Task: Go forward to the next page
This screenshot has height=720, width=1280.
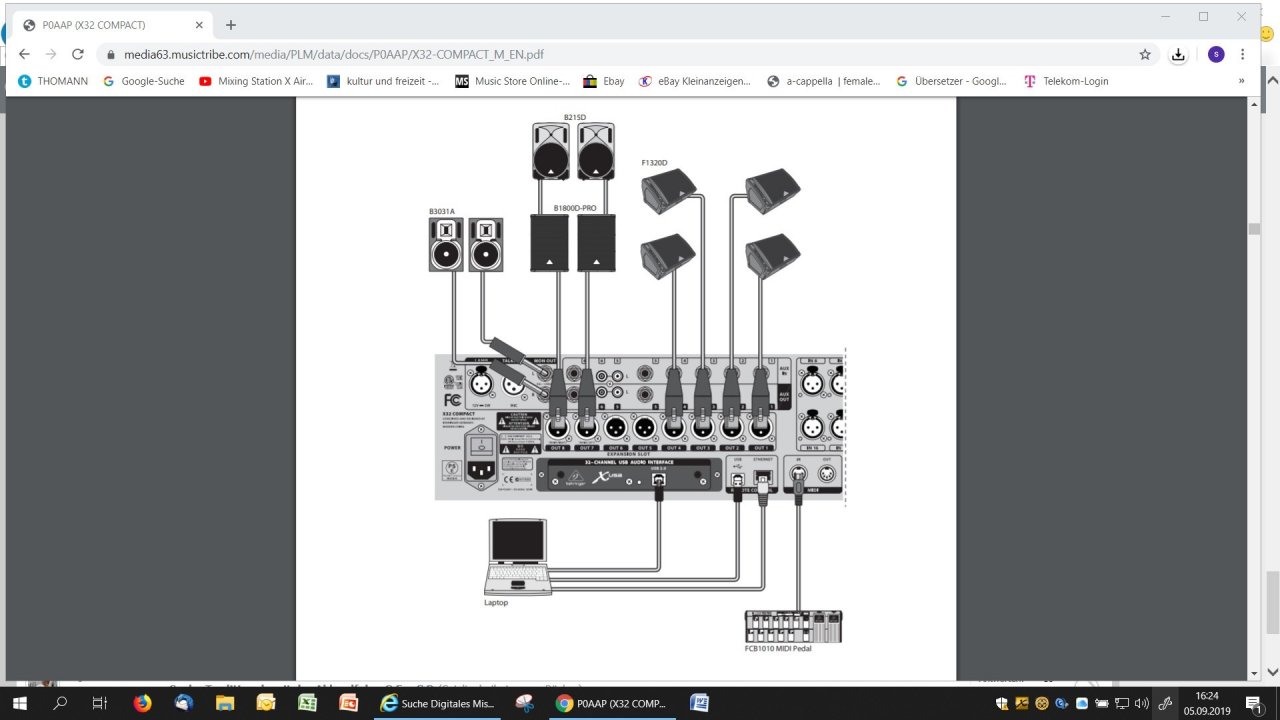Action: [x=51, y=54]
